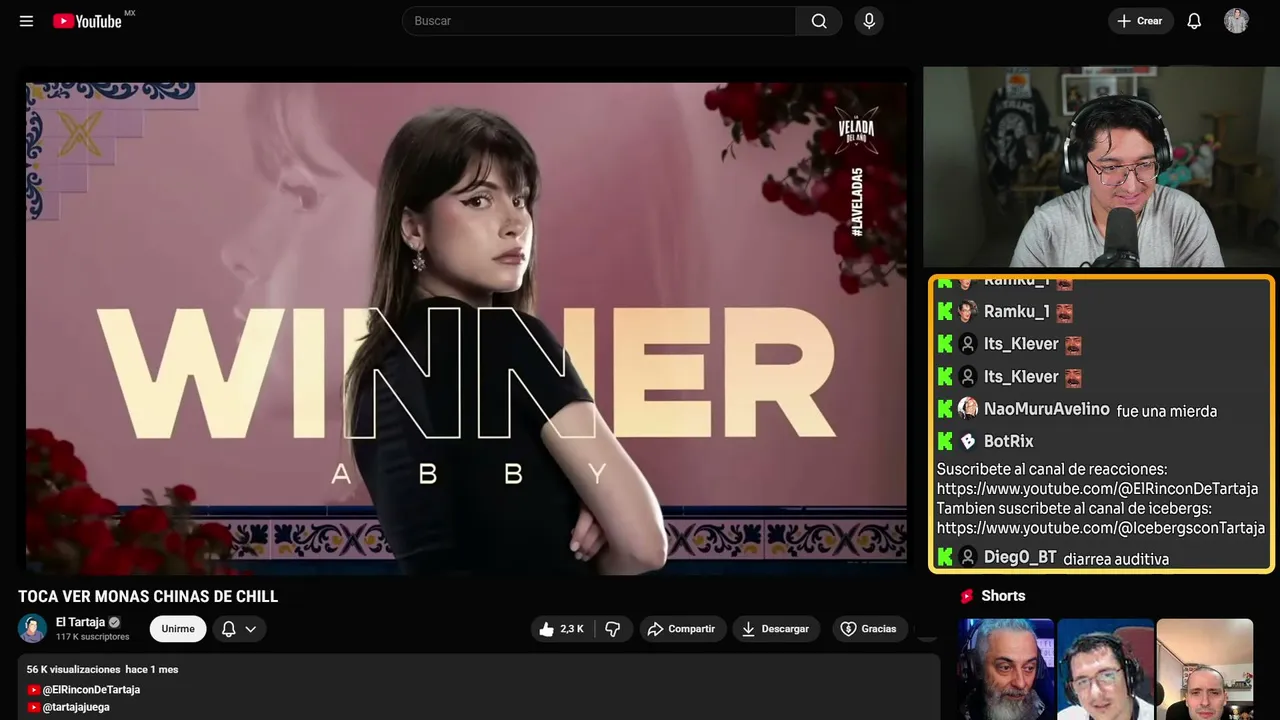Viewport: 1280px width, 720px height.
Task: Click the video title TOCA VER MONAS CHINAS
Action: (148, 597)
